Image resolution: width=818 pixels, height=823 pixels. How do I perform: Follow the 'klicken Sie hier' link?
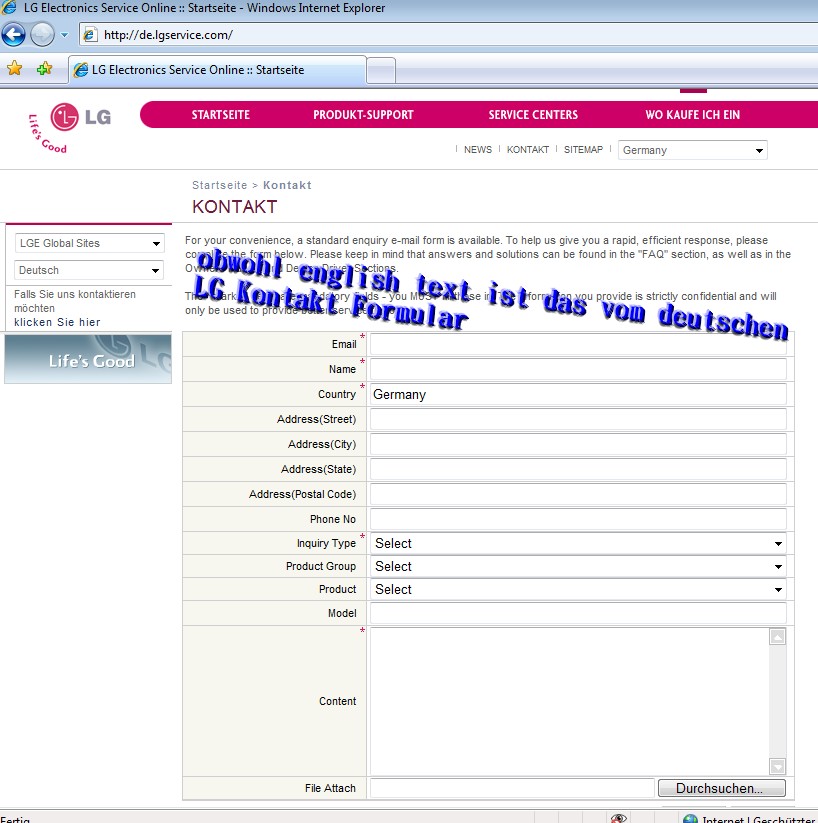(57, 323)
